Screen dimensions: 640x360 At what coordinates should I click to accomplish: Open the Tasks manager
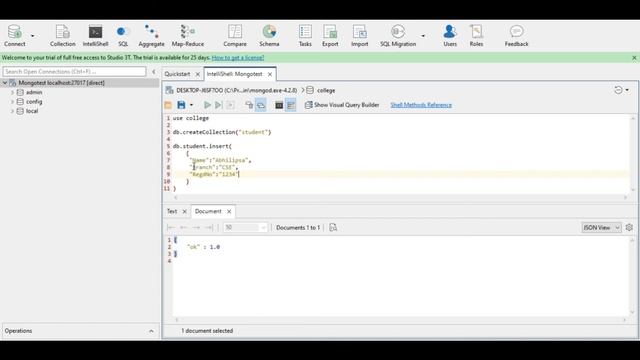[x=305, y=36]
